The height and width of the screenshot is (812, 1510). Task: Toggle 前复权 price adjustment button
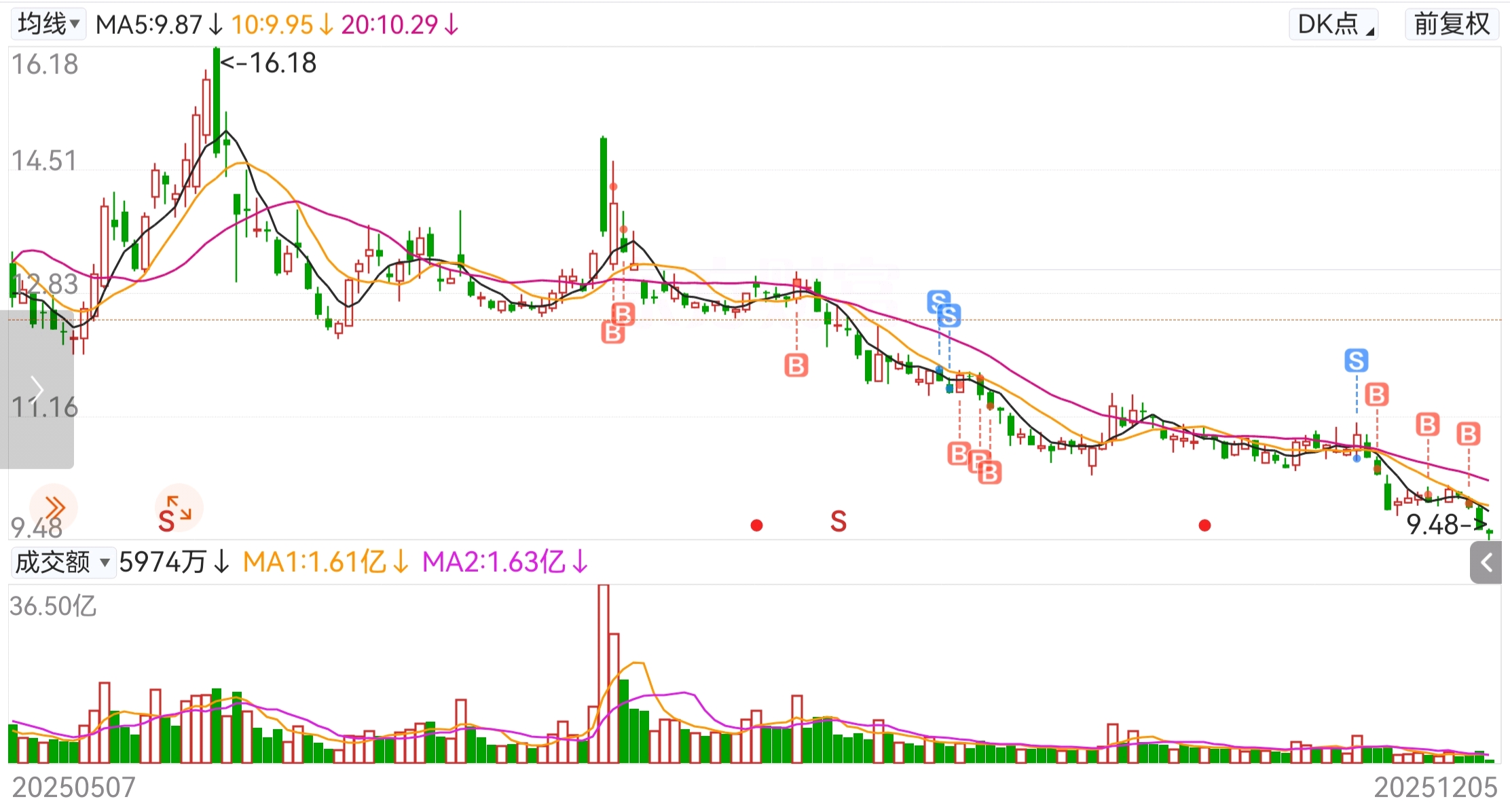[x=1452, y=24]
